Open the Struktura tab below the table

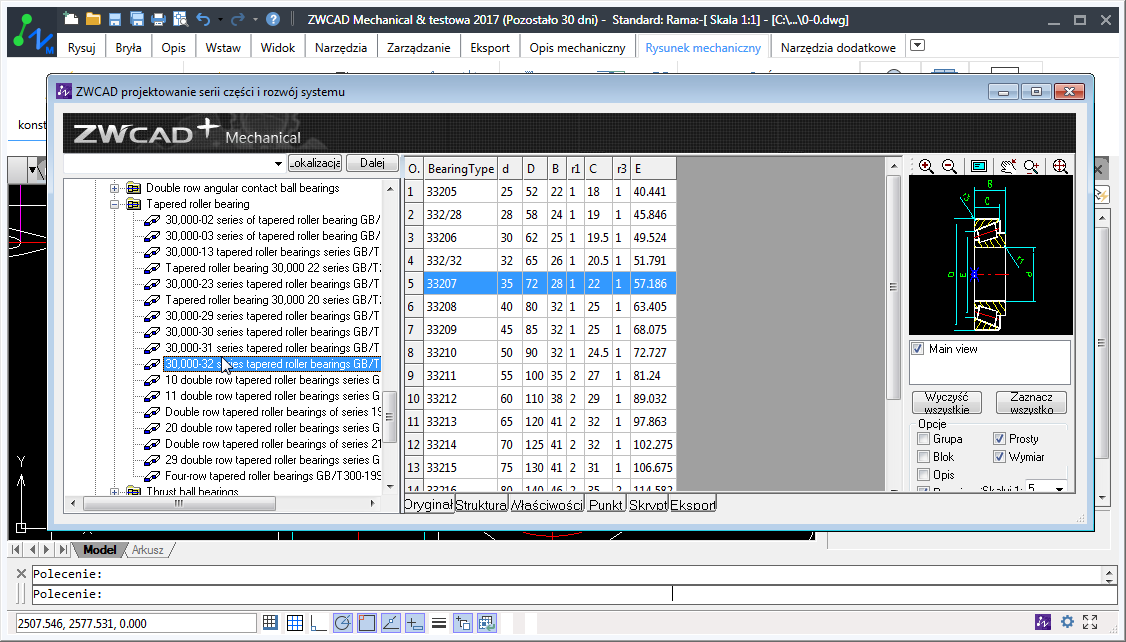tap(481, 505)
